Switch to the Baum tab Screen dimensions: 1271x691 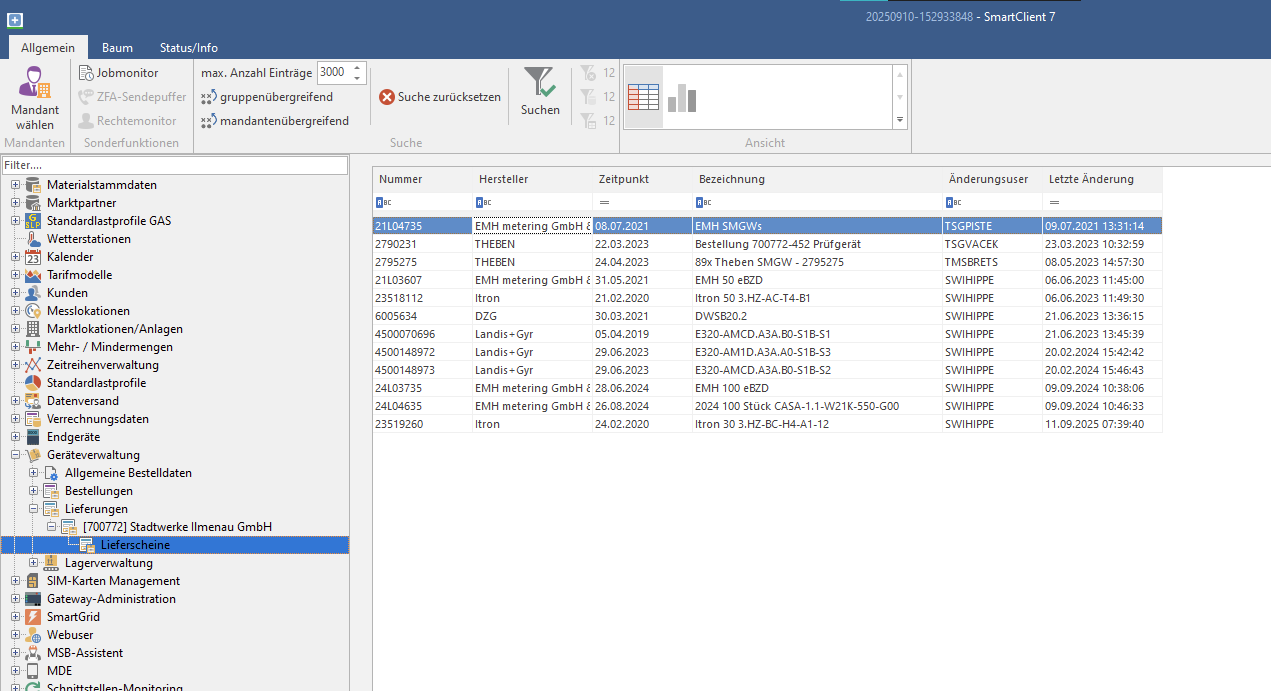pyautogui.click(x=117, y=48)
